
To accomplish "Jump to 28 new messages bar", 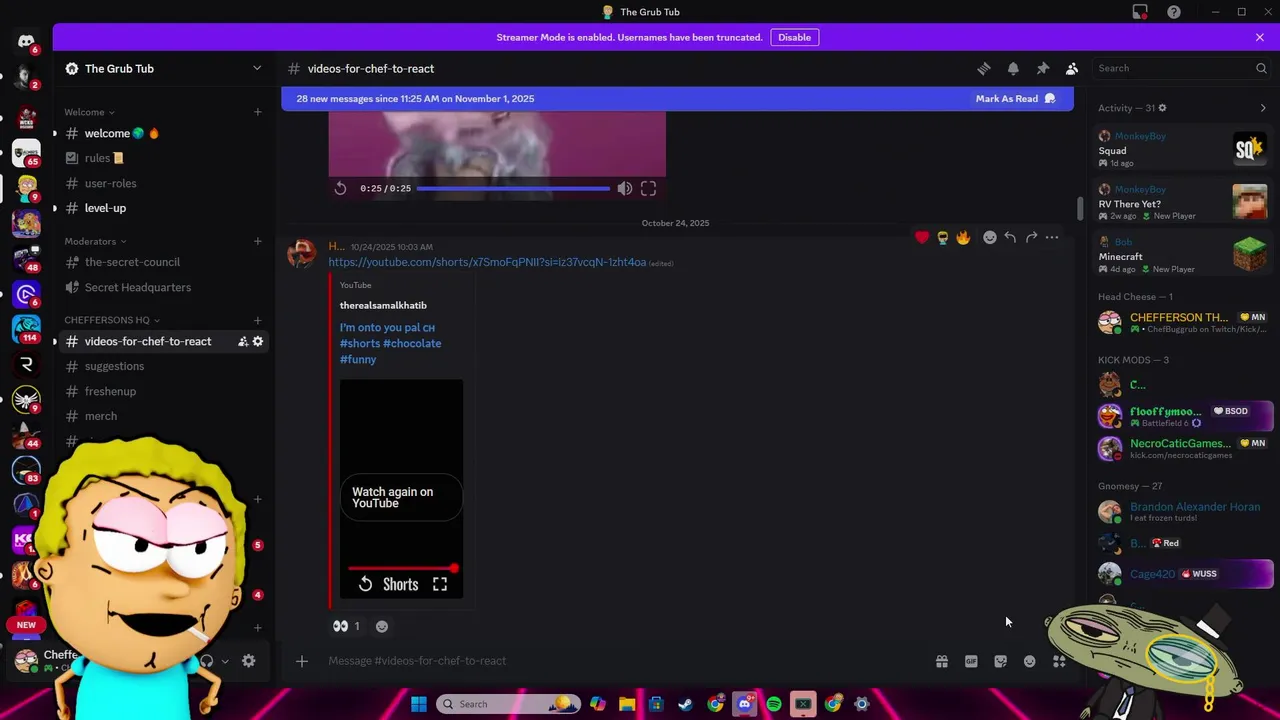I will click(x=677, y=99).
